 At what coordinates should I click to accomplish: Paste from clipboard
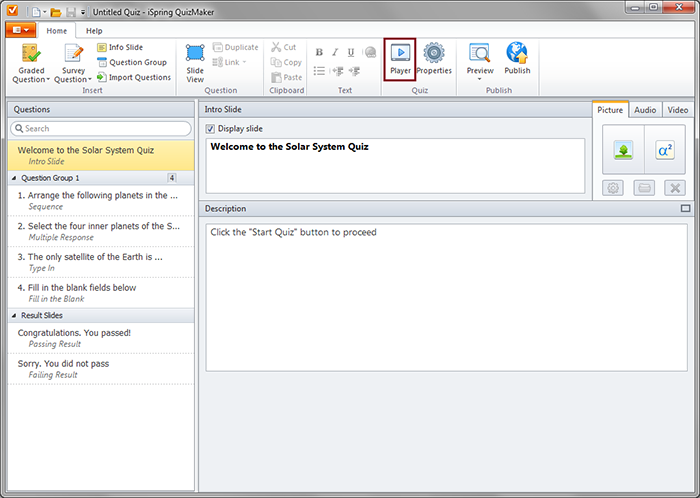coord(287,77)
